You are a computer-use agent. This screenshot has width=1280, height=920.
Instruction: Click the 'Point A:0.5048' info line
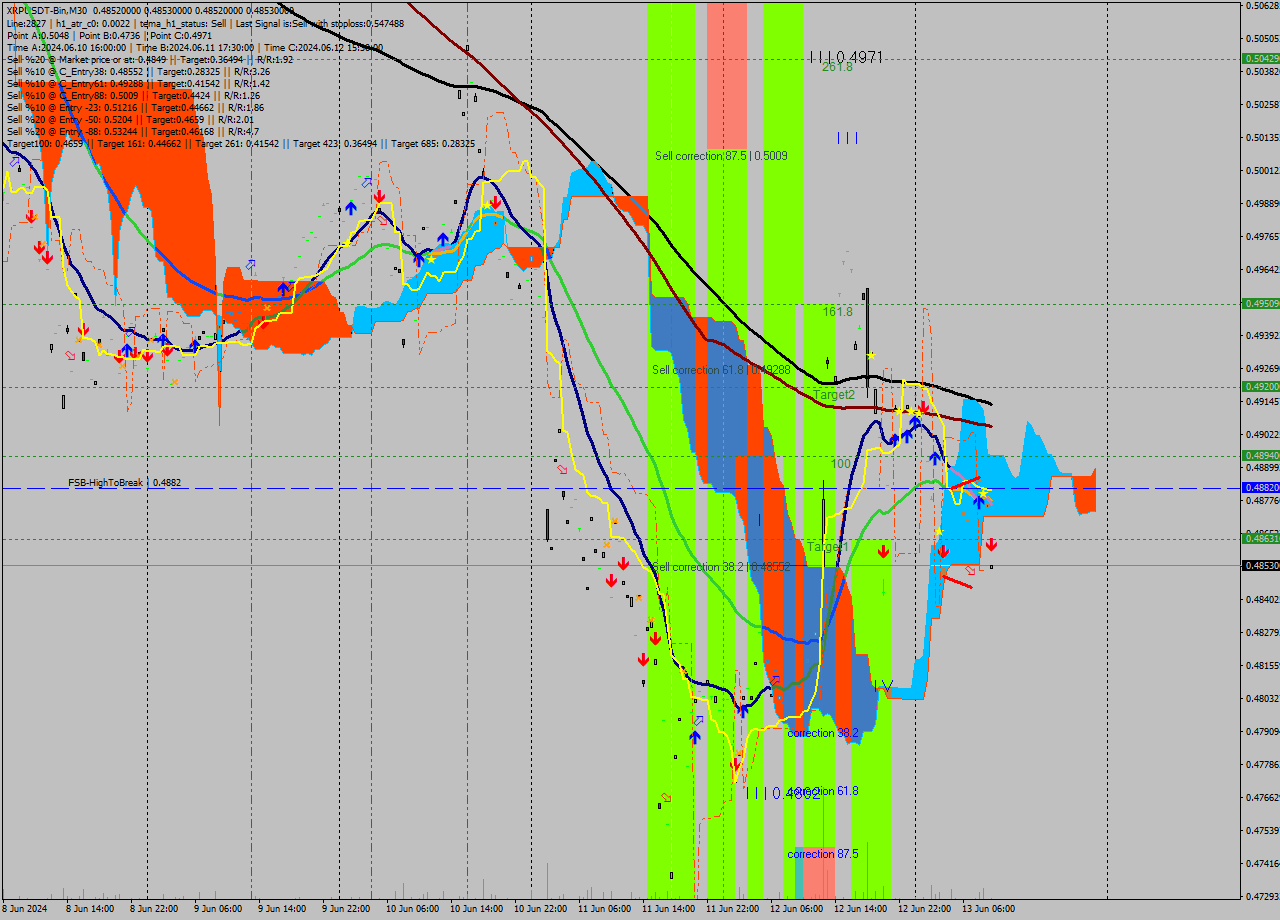pos(110,35)
